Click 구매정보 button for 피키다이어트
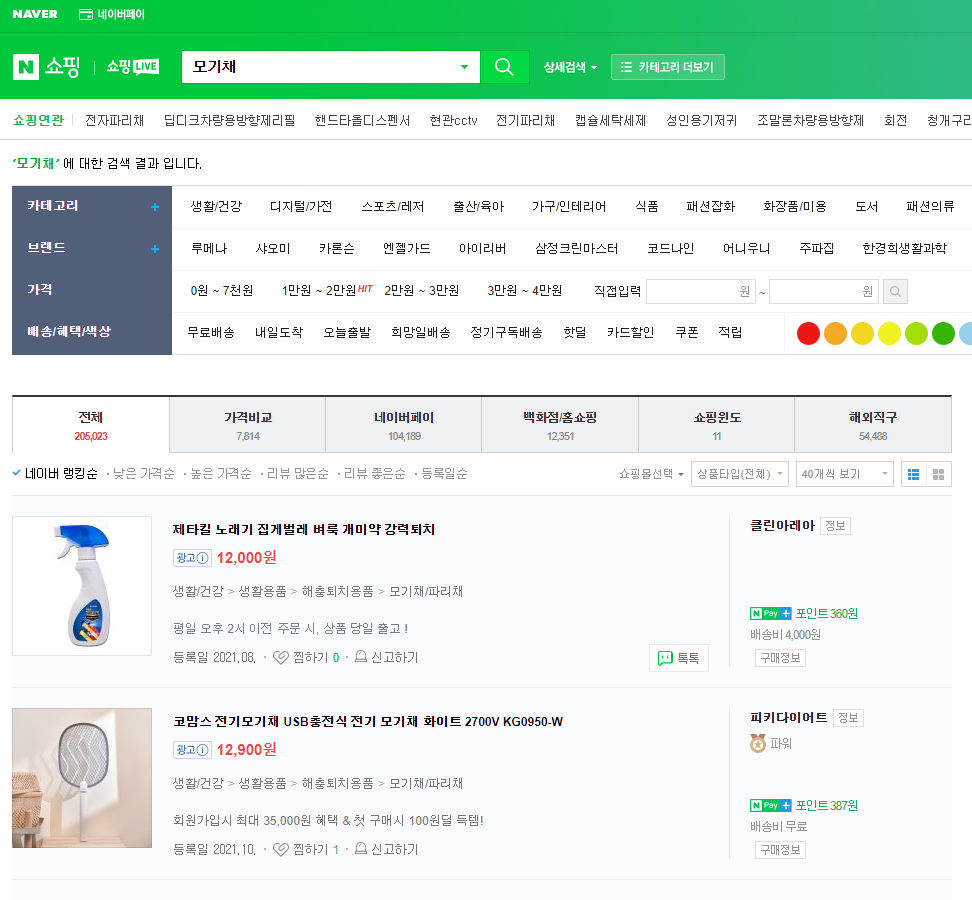The image size is (972, 900). (780, 850)
